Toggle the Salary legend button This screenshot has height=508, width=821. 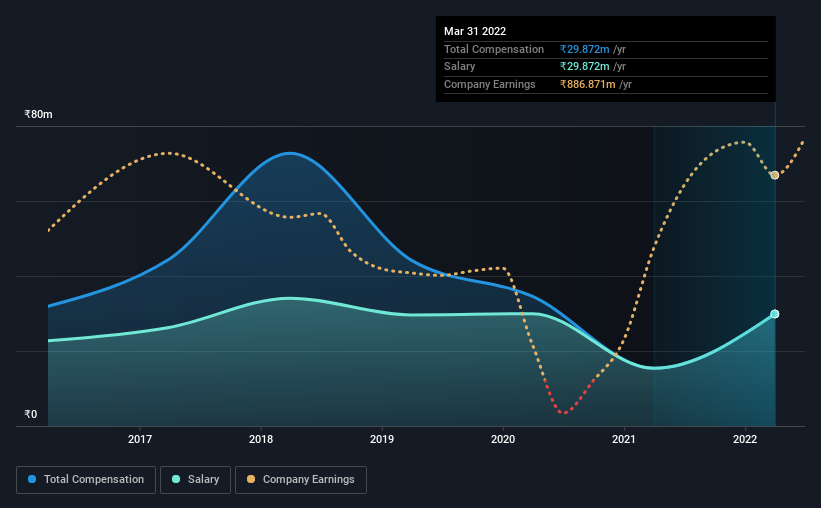[x=195, y=480]
